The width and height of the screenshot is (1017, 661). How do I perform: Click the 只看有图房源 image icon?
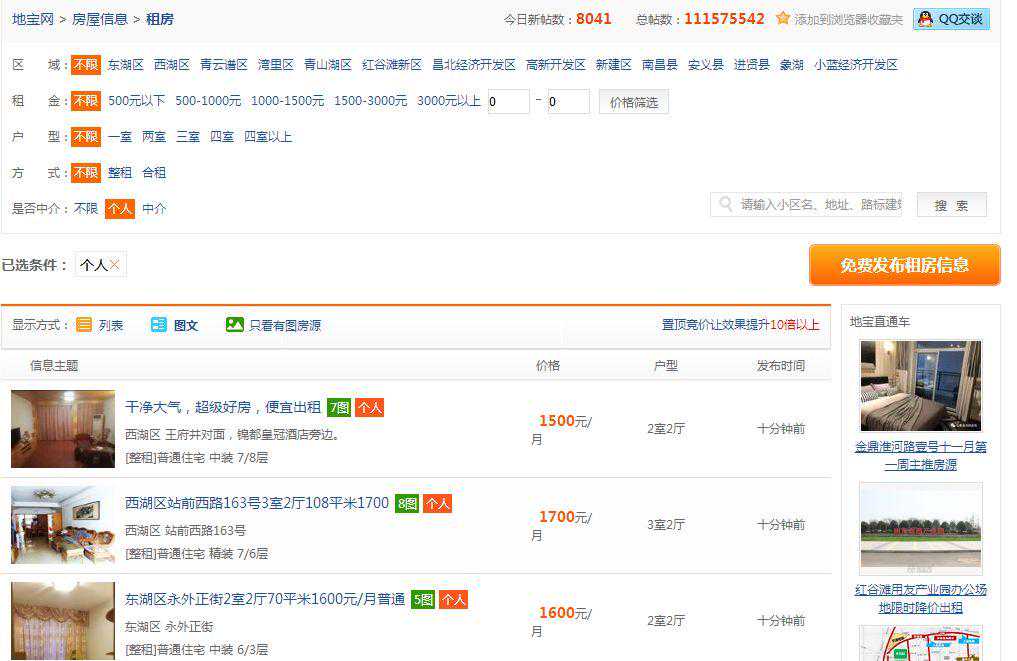(x=235, y=325)
